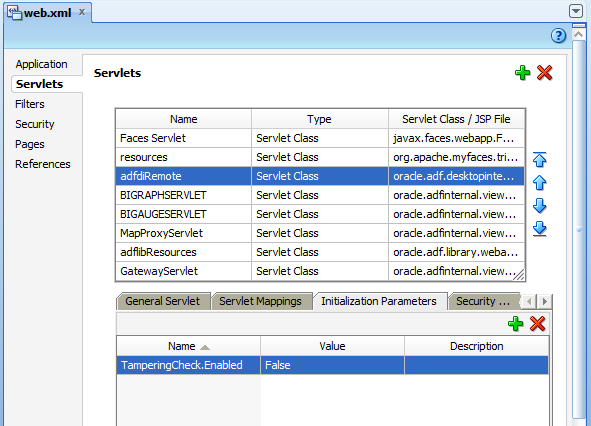Move selected servlet up one row
591x426 pixels.
pos(539,183)
